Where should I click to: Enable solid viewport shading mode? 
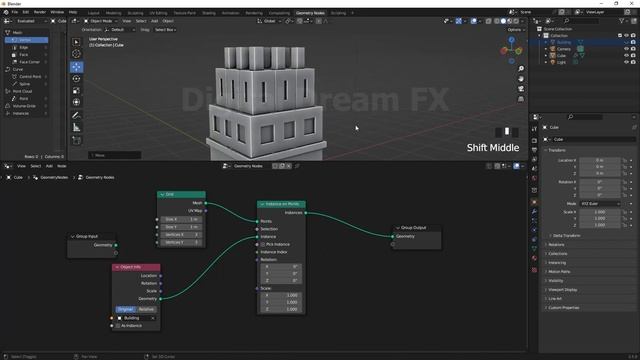(503, 21)
